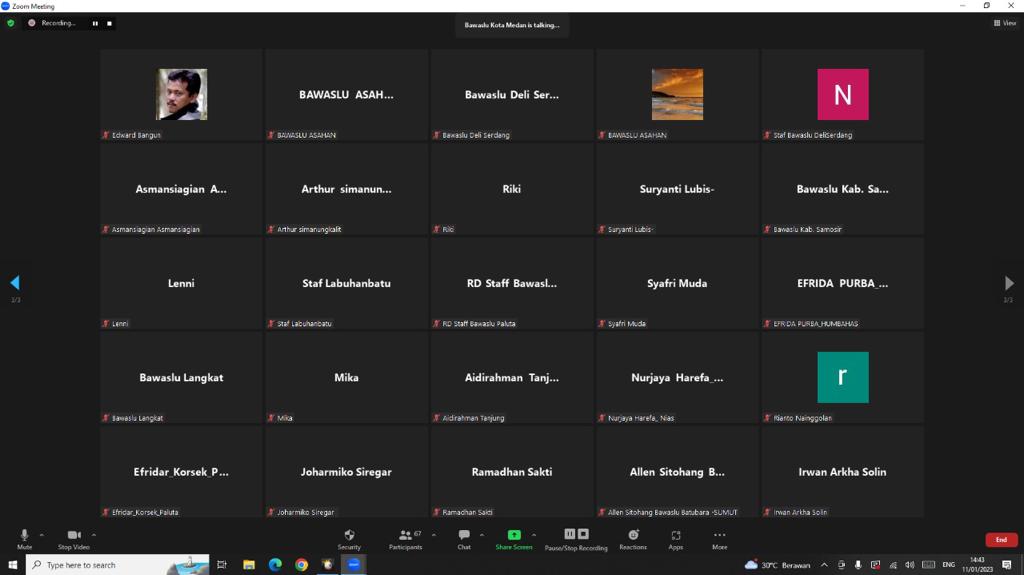
Task: Open the Reactions menu
Action: pyautogui.click(x=633, y=539)
